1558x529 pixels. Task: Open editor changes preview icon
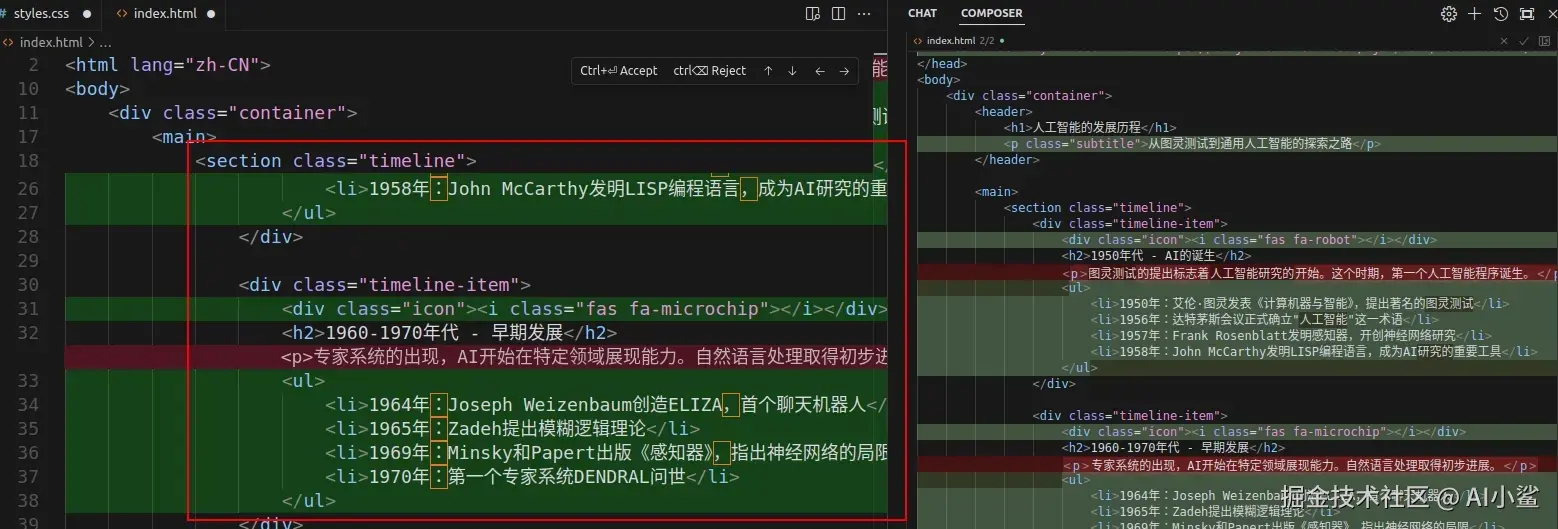point(813,14)
